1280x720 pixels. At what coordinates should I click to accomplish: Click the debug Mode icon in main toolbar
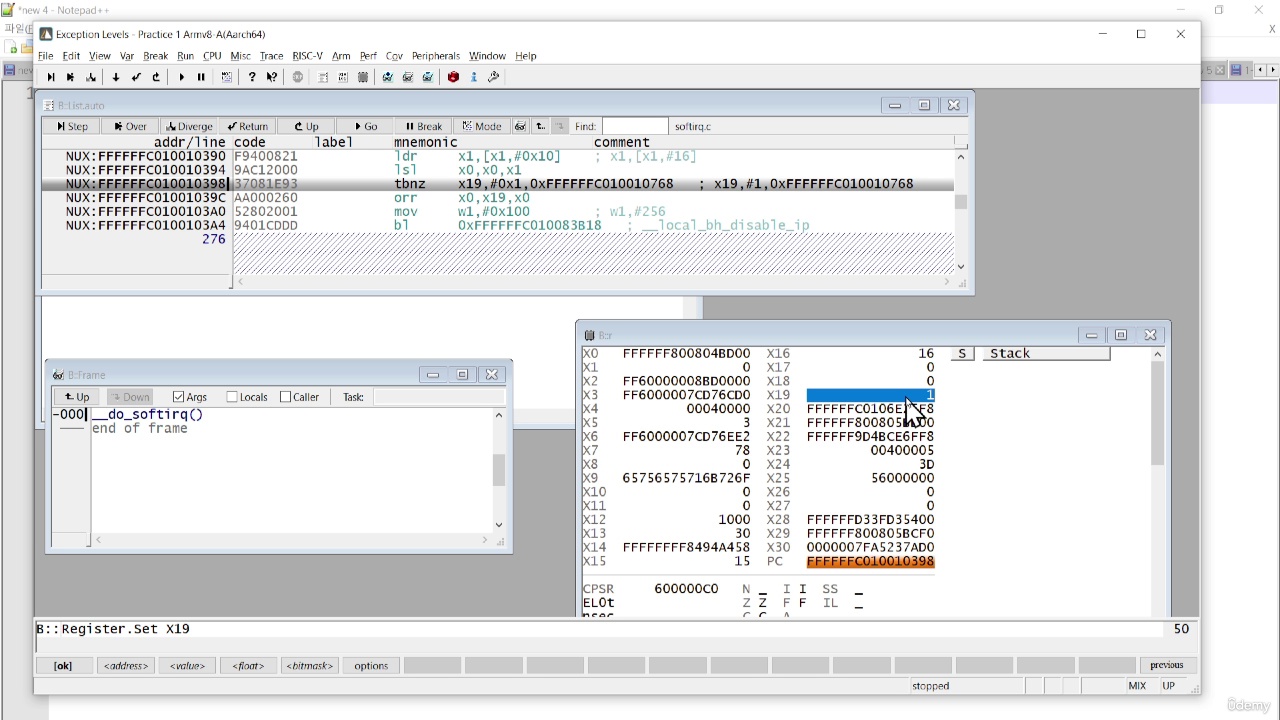226,77
